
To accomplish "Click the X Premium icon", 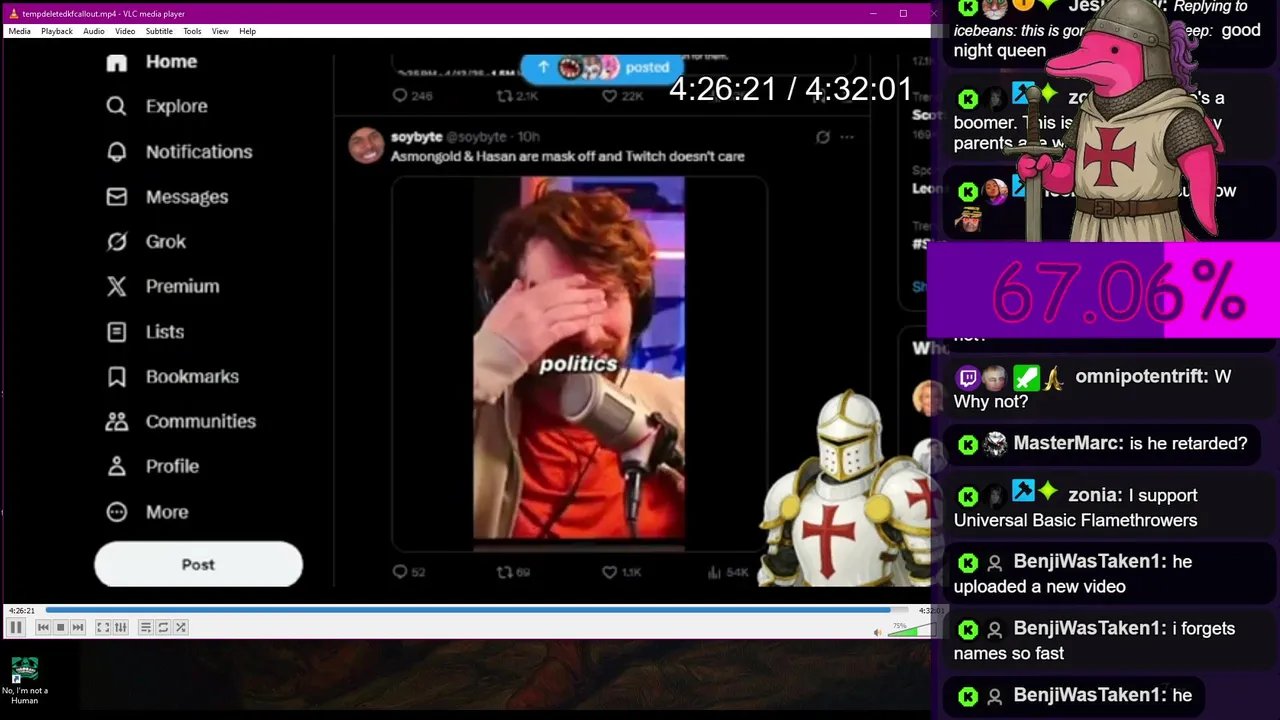I will click(x=117, y=286).
